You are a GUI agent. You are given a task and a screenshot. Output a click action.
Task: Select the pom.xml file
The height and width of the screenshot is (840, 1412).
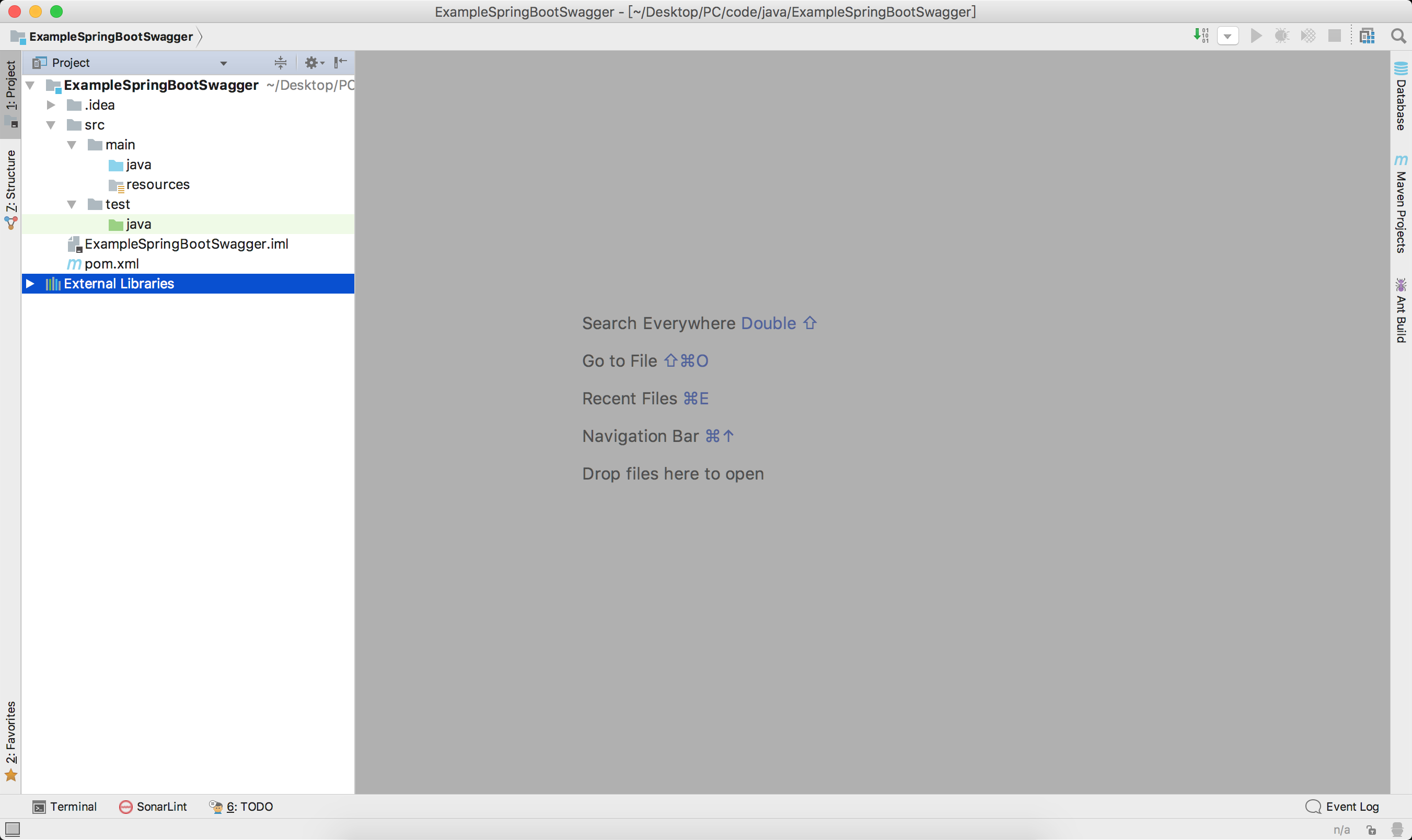coord(188,264)
